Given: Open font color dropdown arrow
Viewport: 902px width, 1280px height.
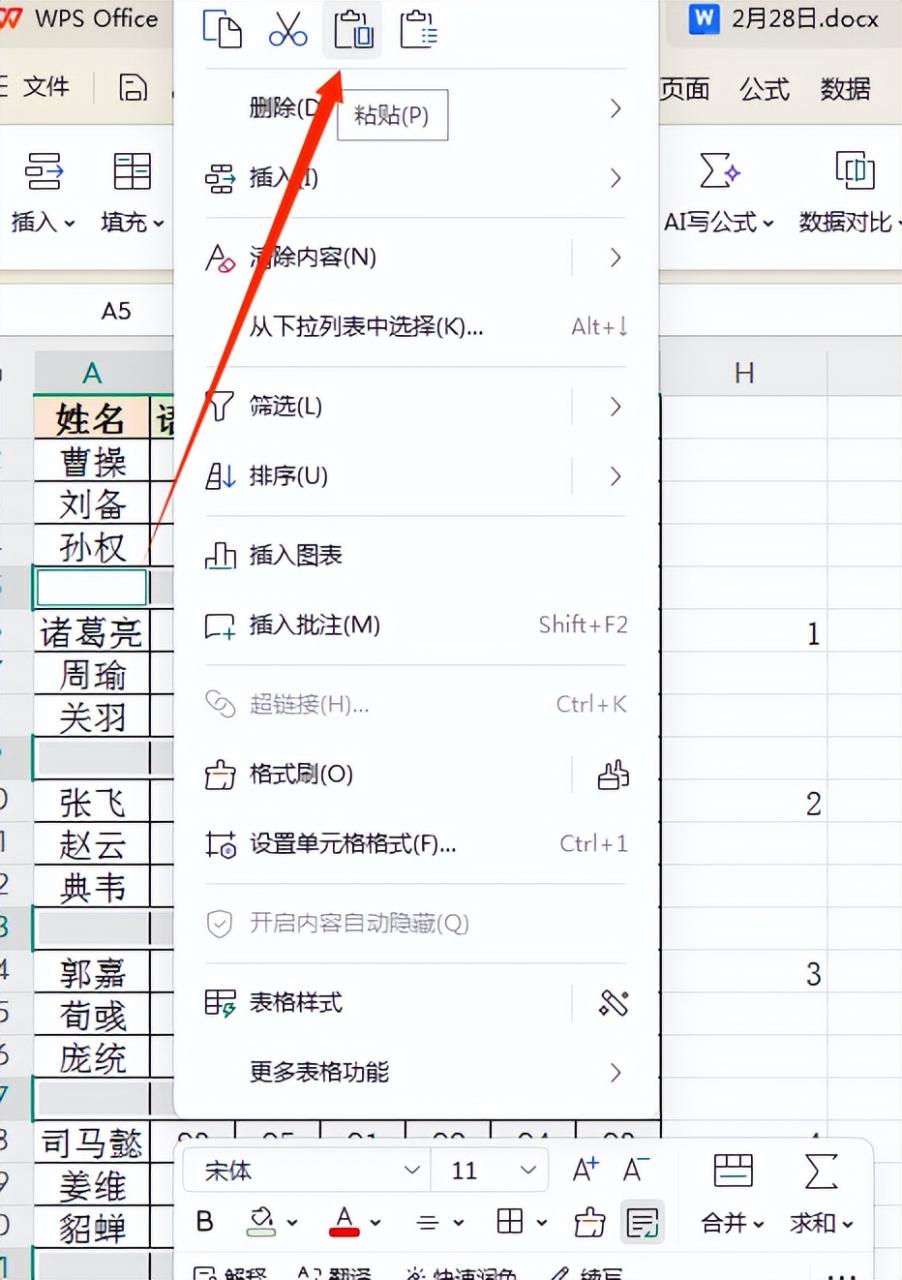Looking at the screenshot, I should pos(376,1223).
